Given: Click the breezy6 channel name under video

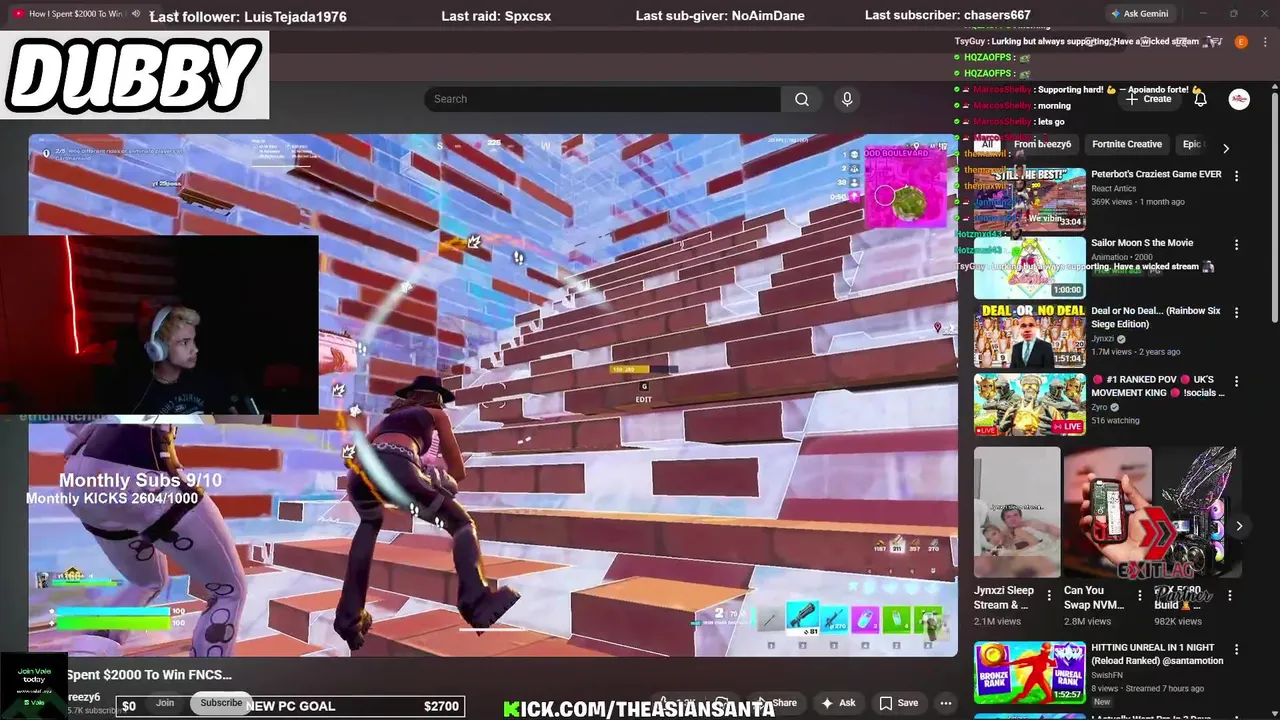Looking at the screenshot, I should 84,697.
